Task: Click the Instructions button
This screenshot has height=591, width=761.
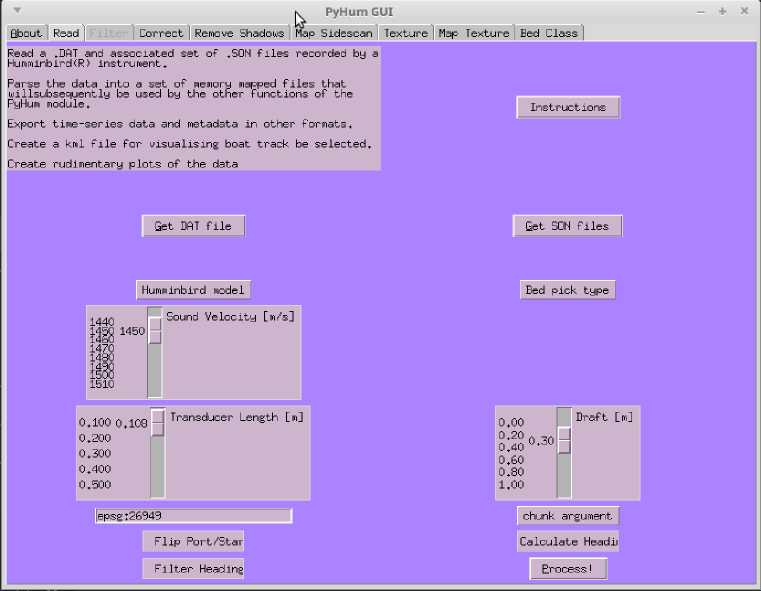Action: (x=568, y=107)
